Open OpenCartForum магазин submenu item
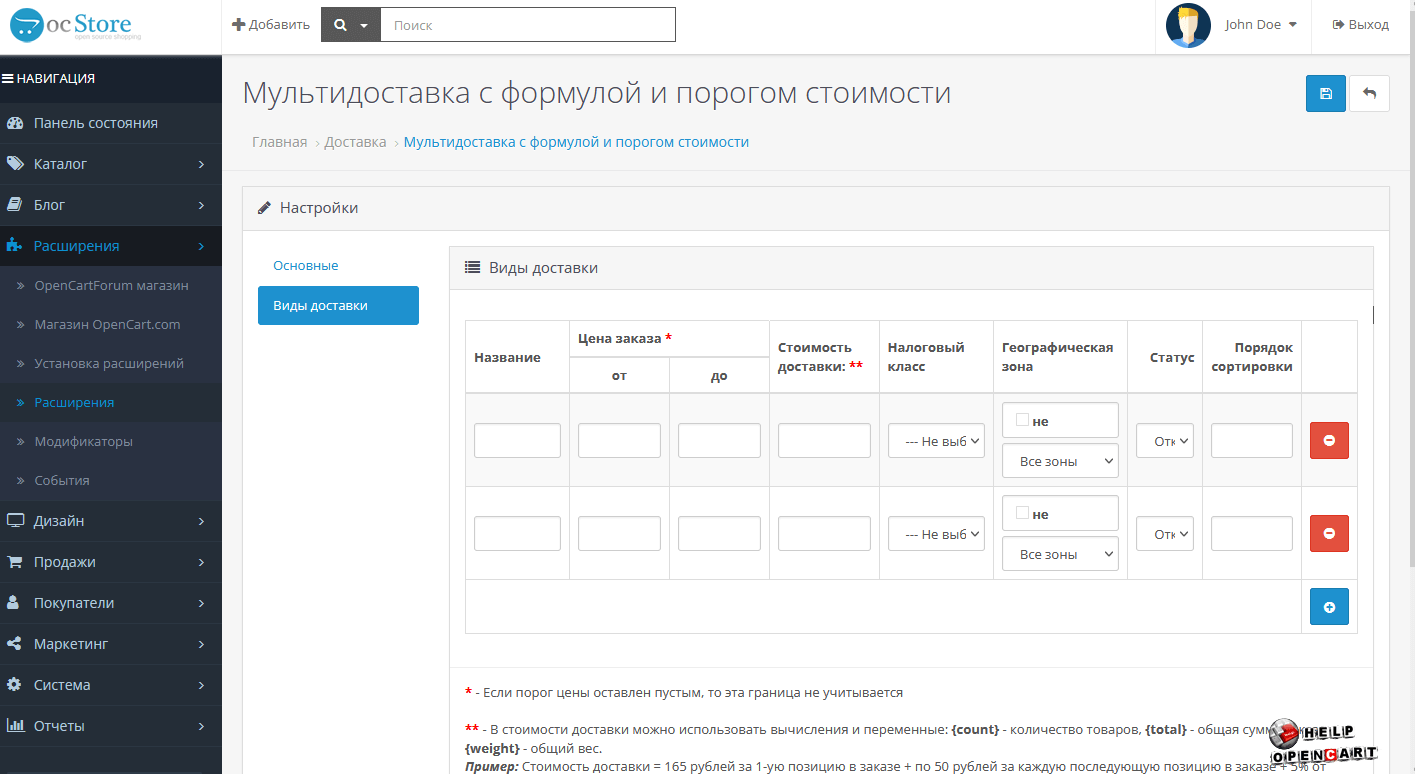The width and height of the screenshot is (1415, 774). click(110, 286)
